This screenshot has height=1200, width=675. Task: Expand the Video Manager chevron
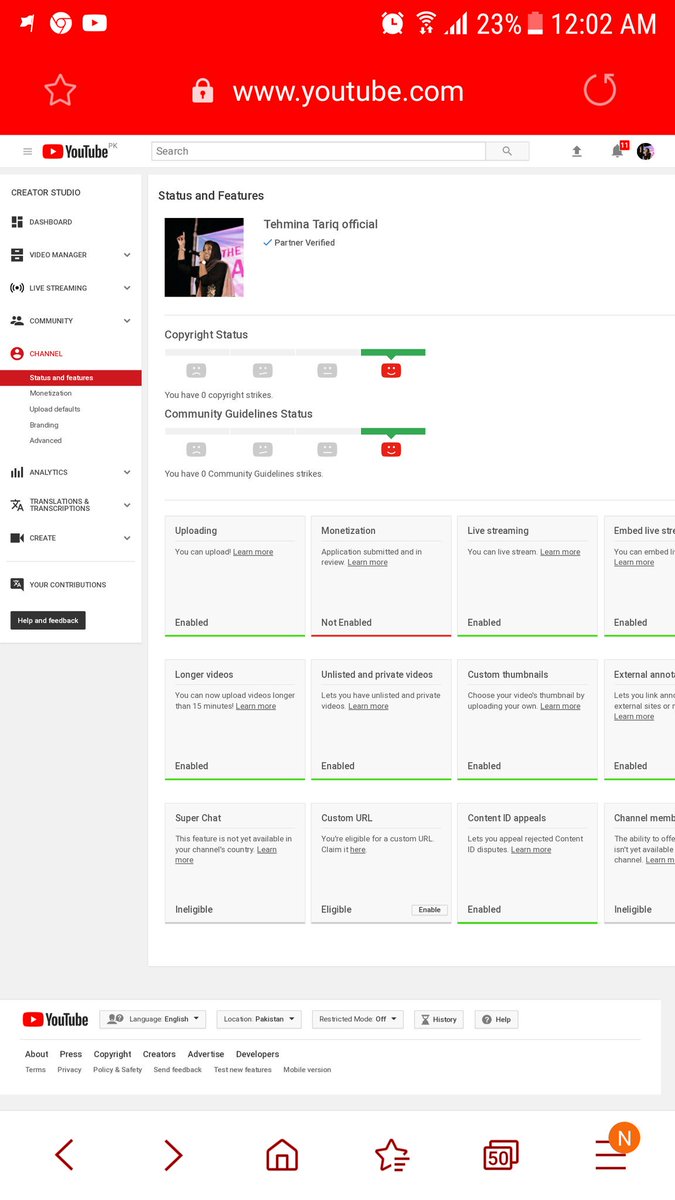click(127, 255)
